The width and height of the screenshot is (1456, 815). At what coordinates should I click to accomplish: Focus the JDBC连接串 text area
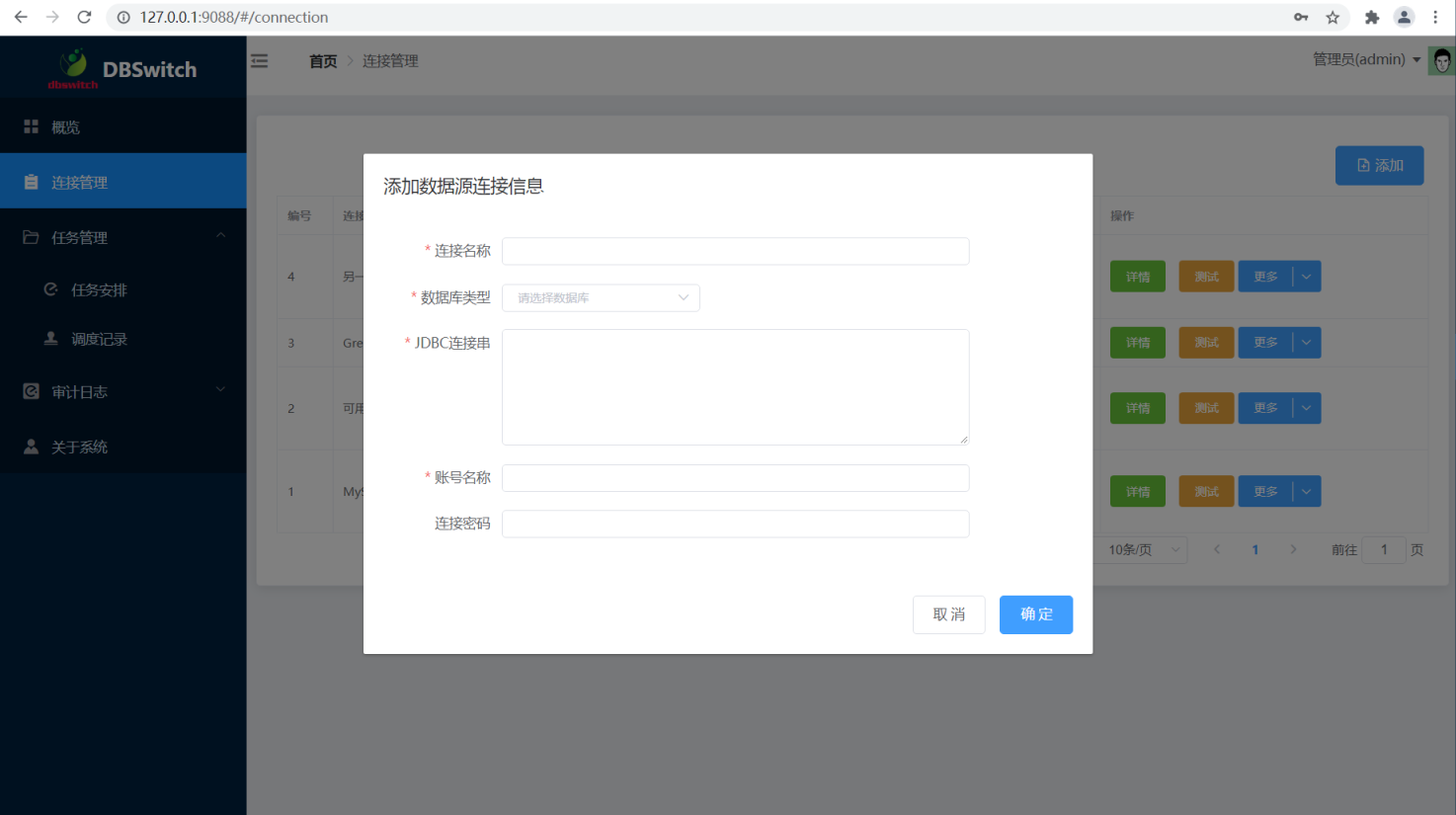tap(735, 386)
